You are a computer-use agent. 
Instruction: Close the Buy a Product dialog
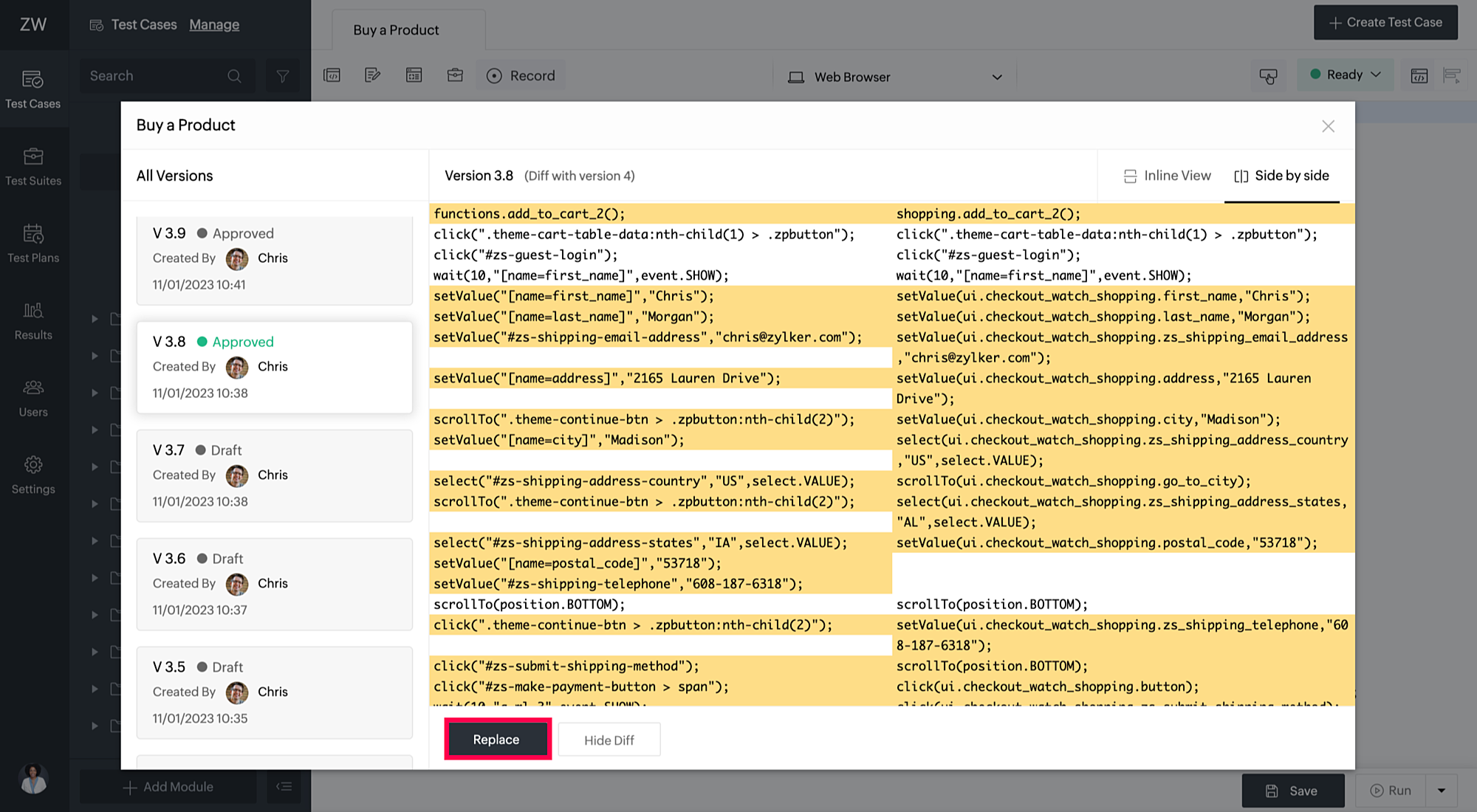1328,126
